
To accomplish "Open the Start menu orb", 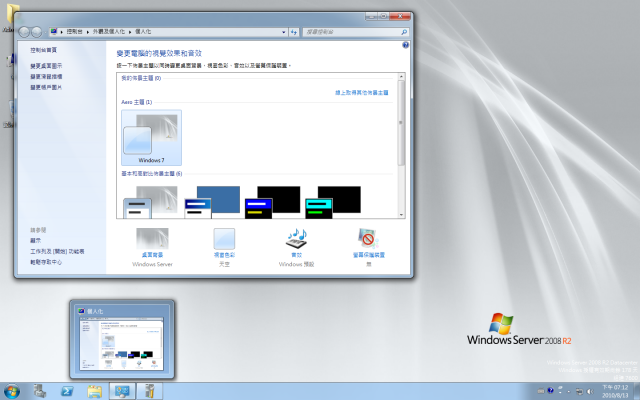I will point(11,391).
